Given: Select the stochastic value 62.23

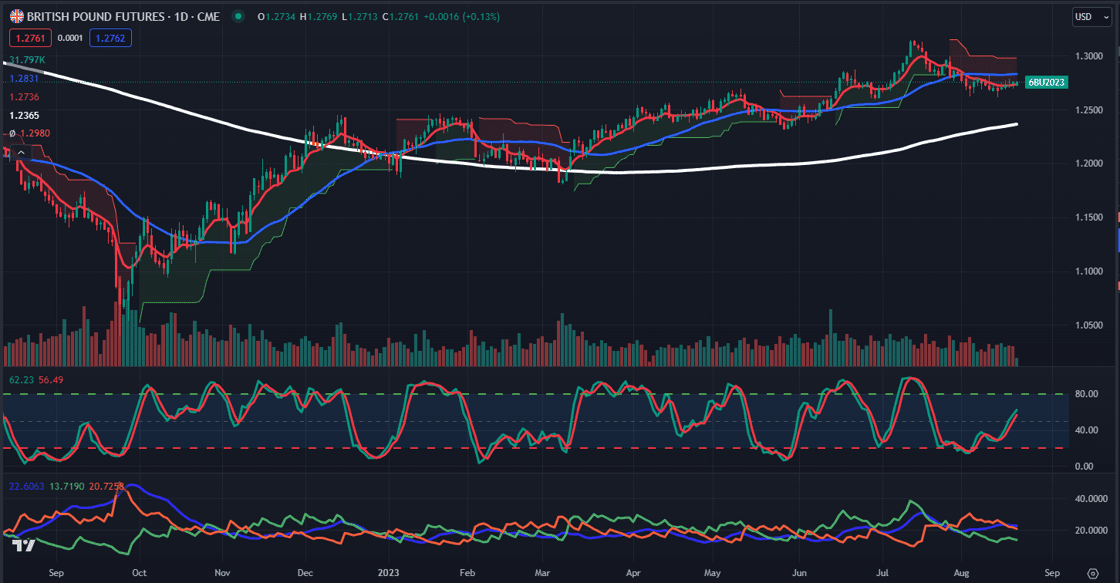Looking at the screenshot, I should click(x=21, y=380).
